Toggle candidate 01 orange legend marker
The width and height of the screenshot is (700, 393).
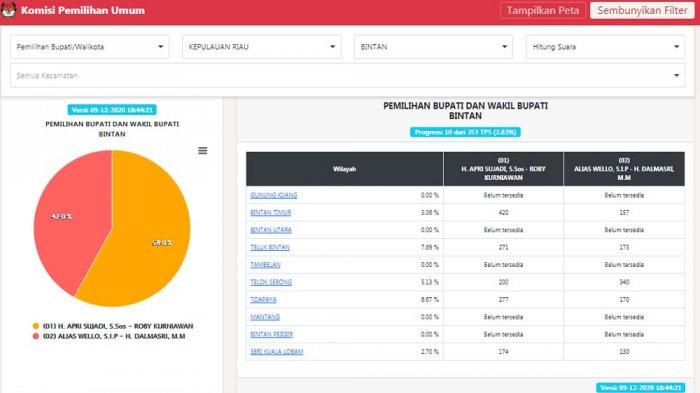pyautogui.click(x=36, y=326)
